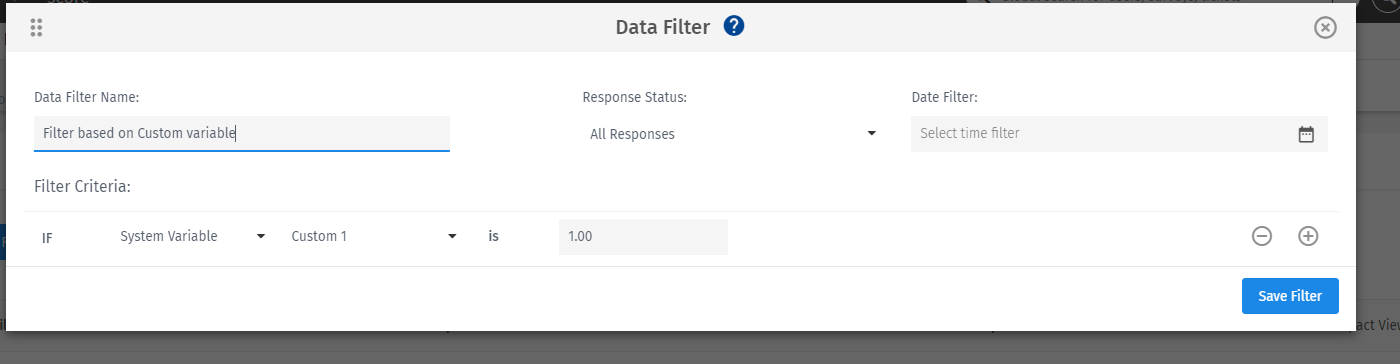Click the 1.00 value input field
The height and width of the screenshot is (364, 1400).
643,236
